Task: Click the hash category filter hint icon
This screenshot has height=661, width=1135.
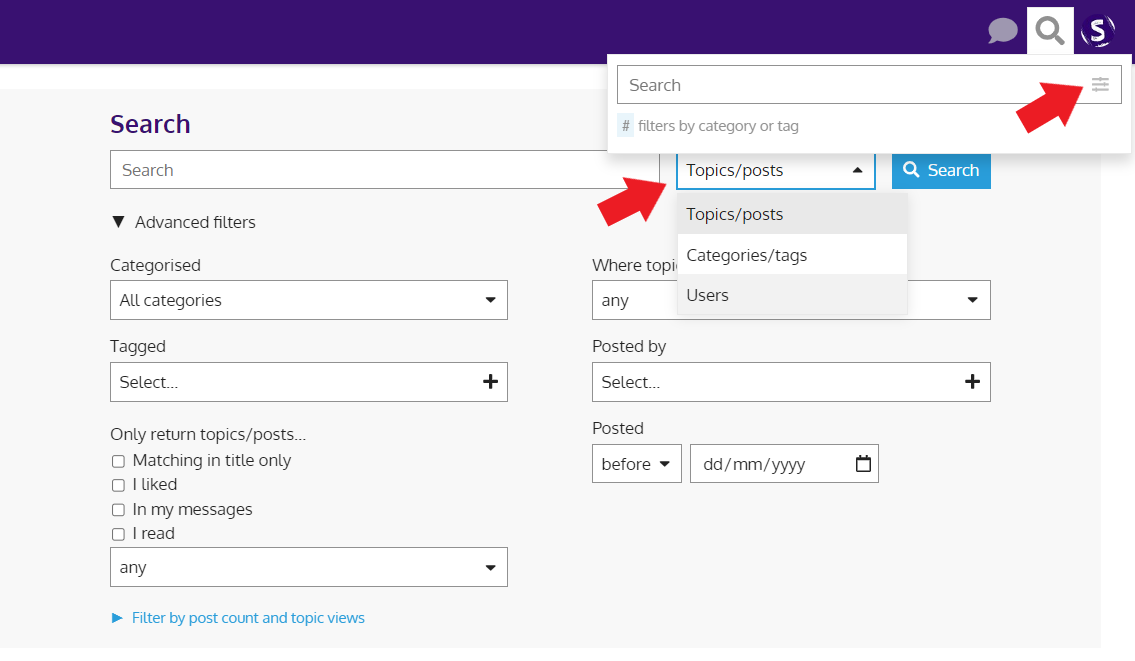Action: pyautogui.click(x=626, y=126)
